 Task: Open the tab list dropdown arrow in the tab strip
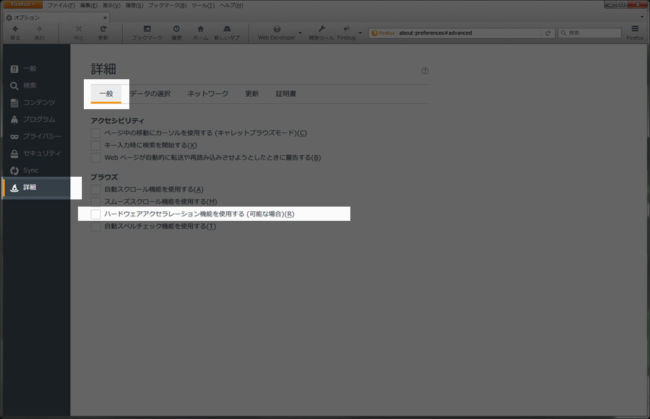[642, 17]
